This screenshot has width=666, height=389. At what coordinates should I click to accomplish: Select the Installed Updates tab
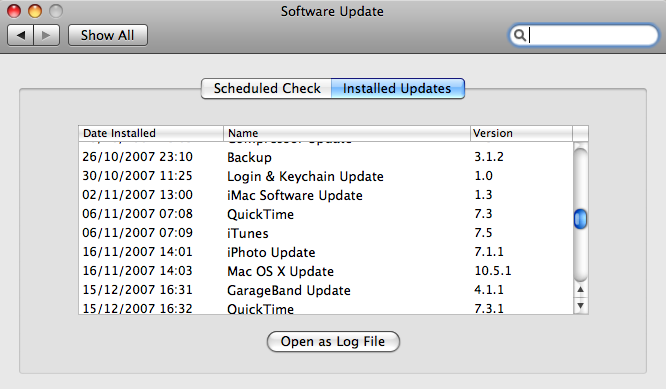398,88
